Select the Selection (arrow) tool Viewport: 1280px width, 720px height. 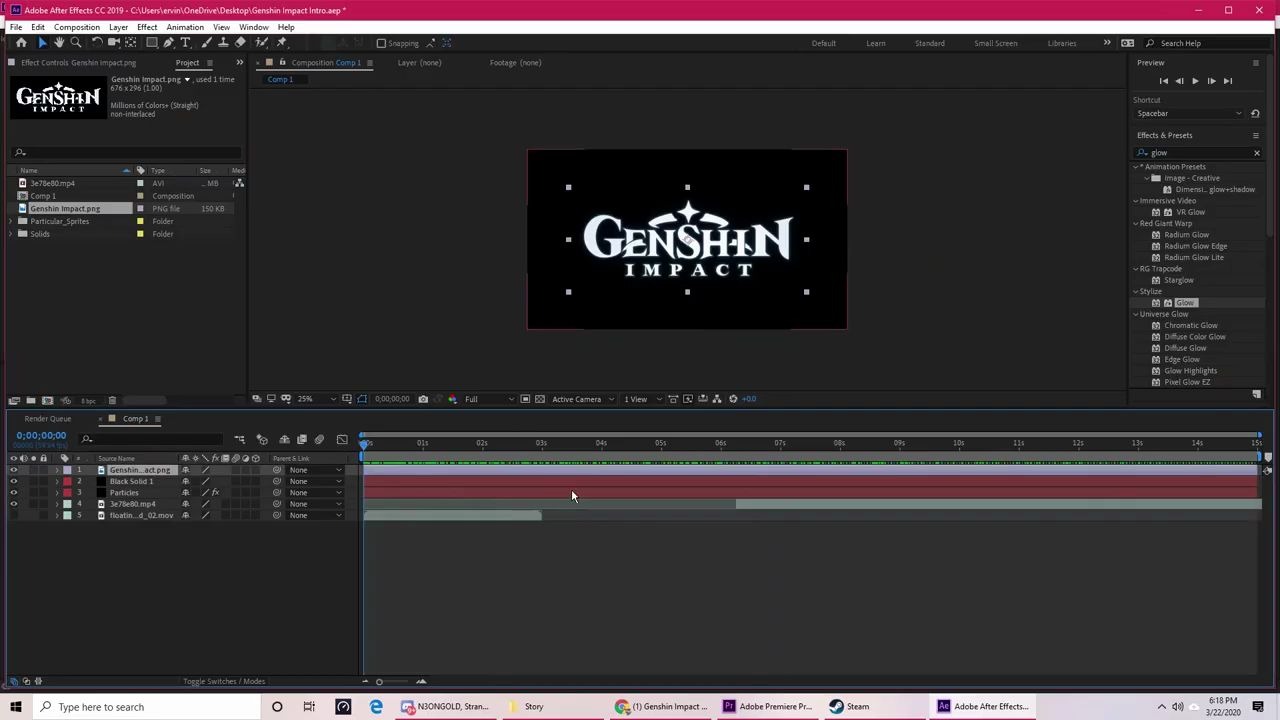(x=42, y=43)
